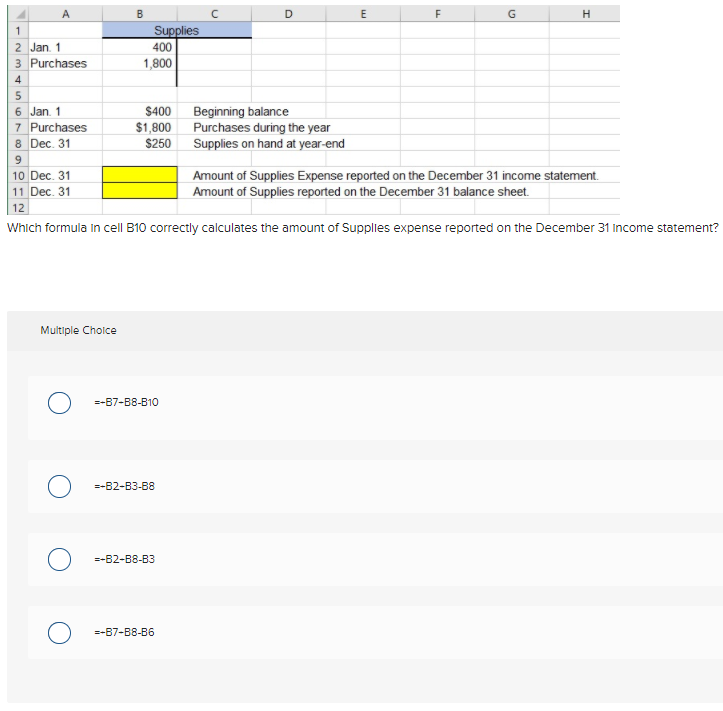Click Purchases label in row 7
Image resolution: width=723 pixels, height=711 pixels.
coord(59,128)
